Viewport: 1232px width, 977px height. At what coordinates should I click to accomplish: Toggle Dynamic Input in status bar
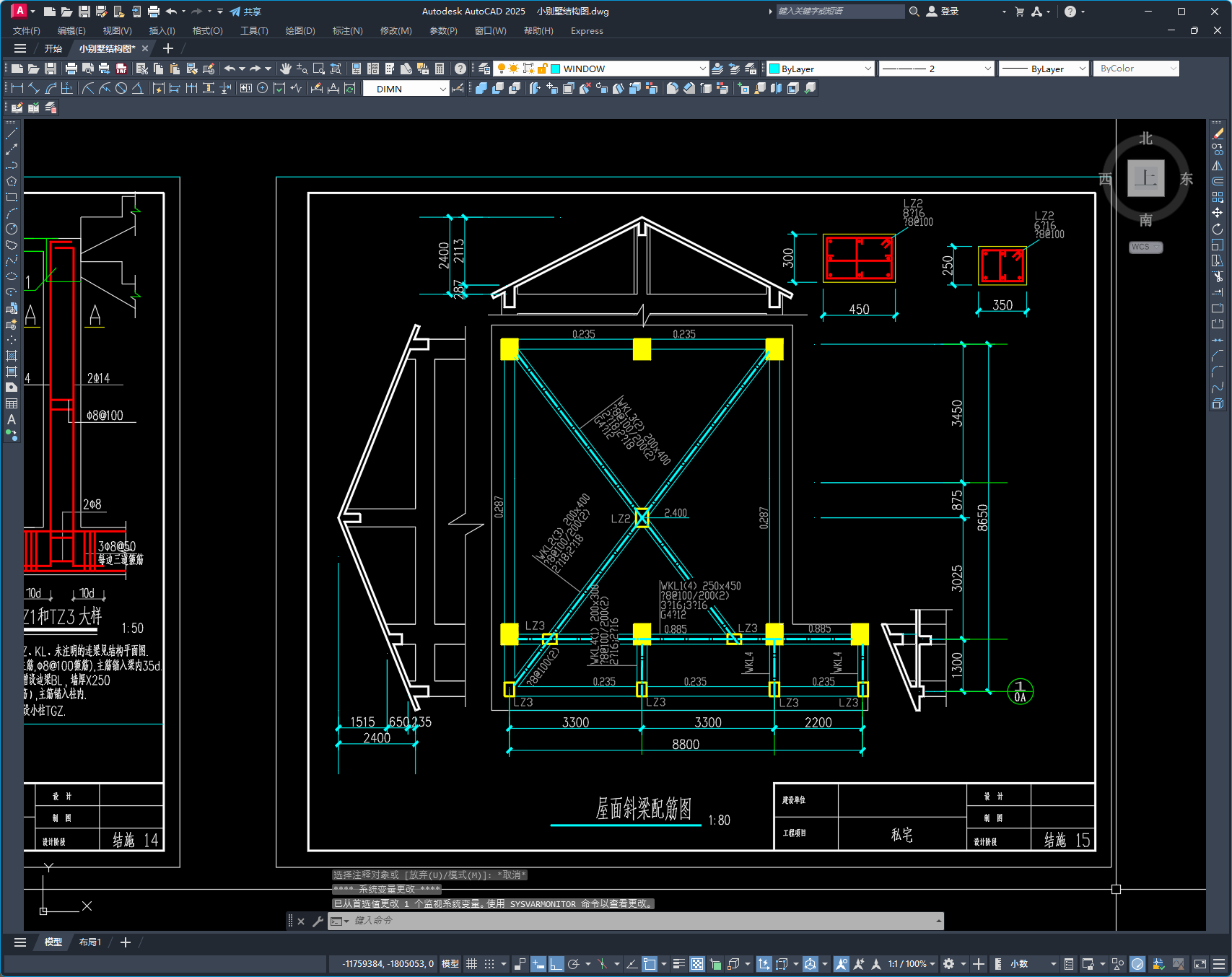pyautogui.click(x=538, y=964)
